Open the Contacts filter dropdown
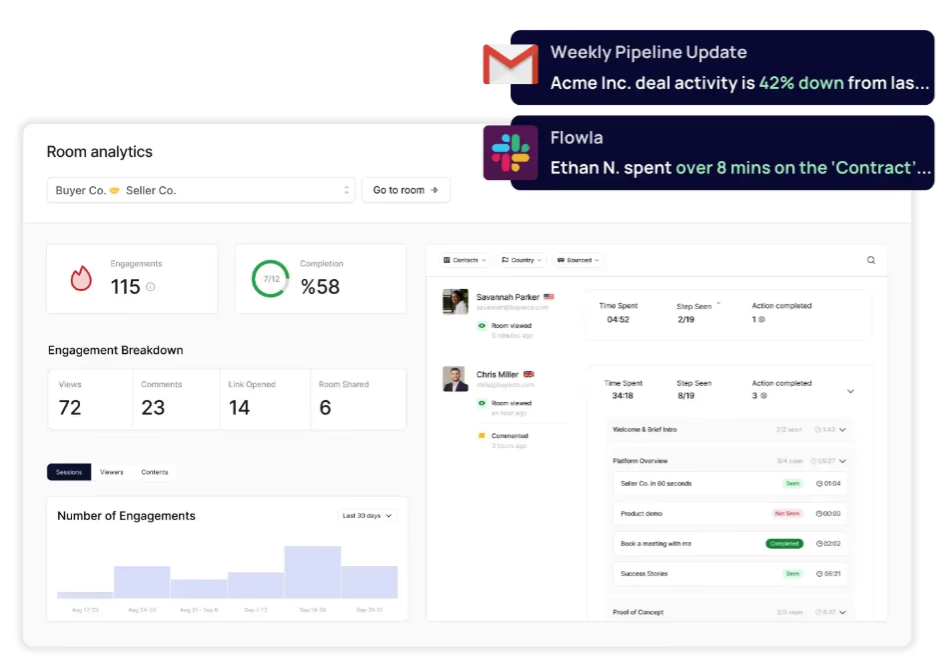This screenshot has width=936, height=661. coord(464,260)
